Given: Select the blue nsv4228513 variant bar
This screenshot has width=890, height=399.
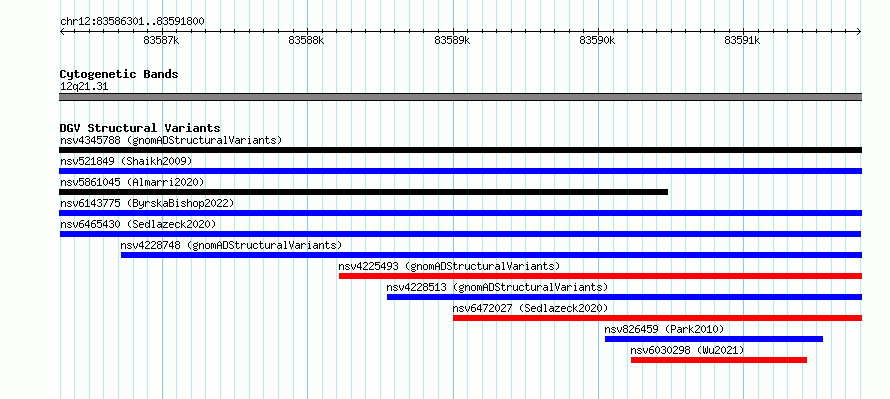Looking at the screenshot, I should 624,297.
